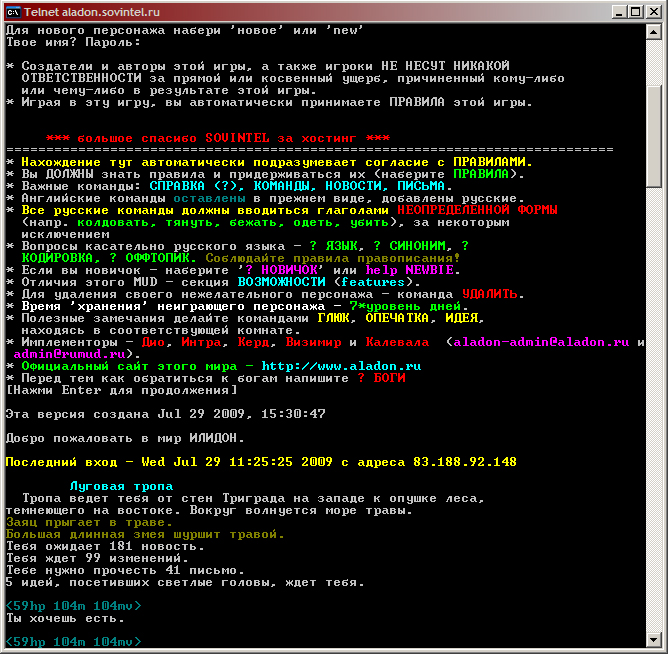
Task: Minimize the Telnet window
Action: click(619, 12)
